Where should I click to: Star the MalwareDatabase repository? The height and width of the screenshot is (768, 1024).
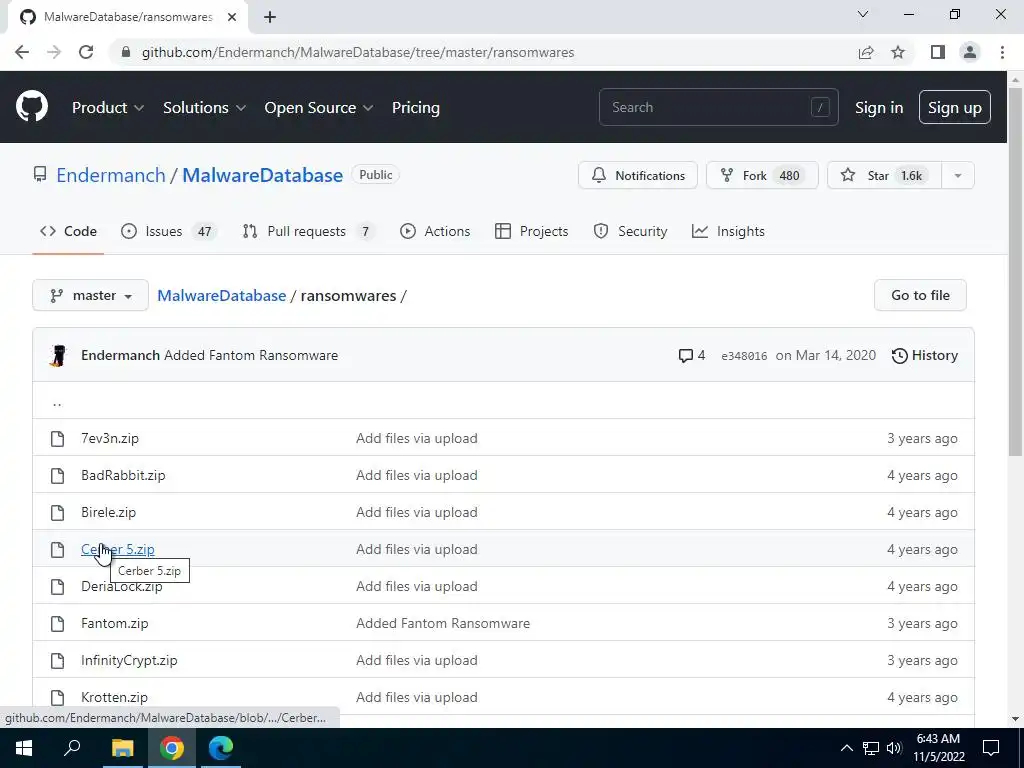click(884, 175)
